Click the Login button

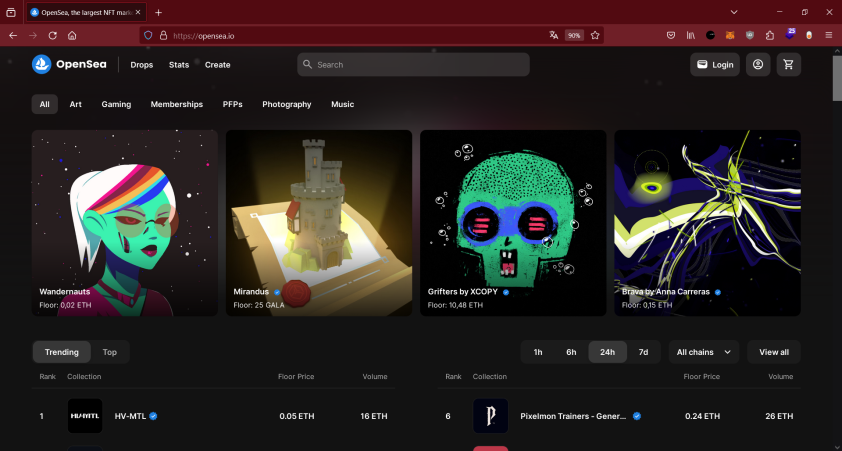coord(715,64)
